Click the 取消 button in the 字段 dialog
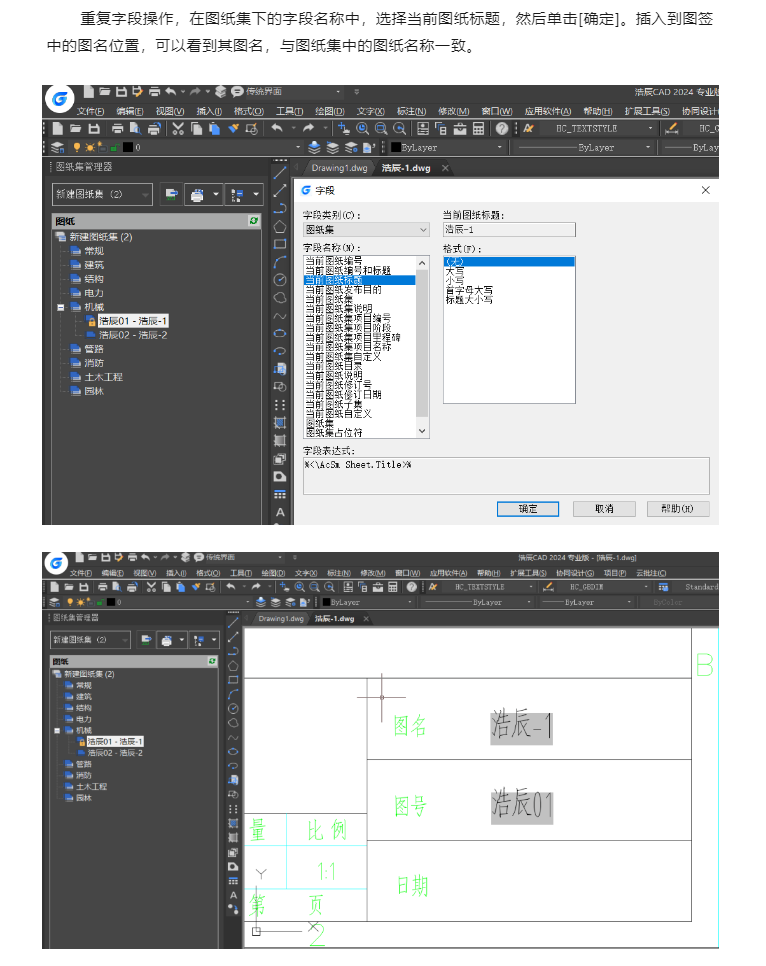Image resolution: width=766 pixels, height=966 pixels. [x=604, y=509]
